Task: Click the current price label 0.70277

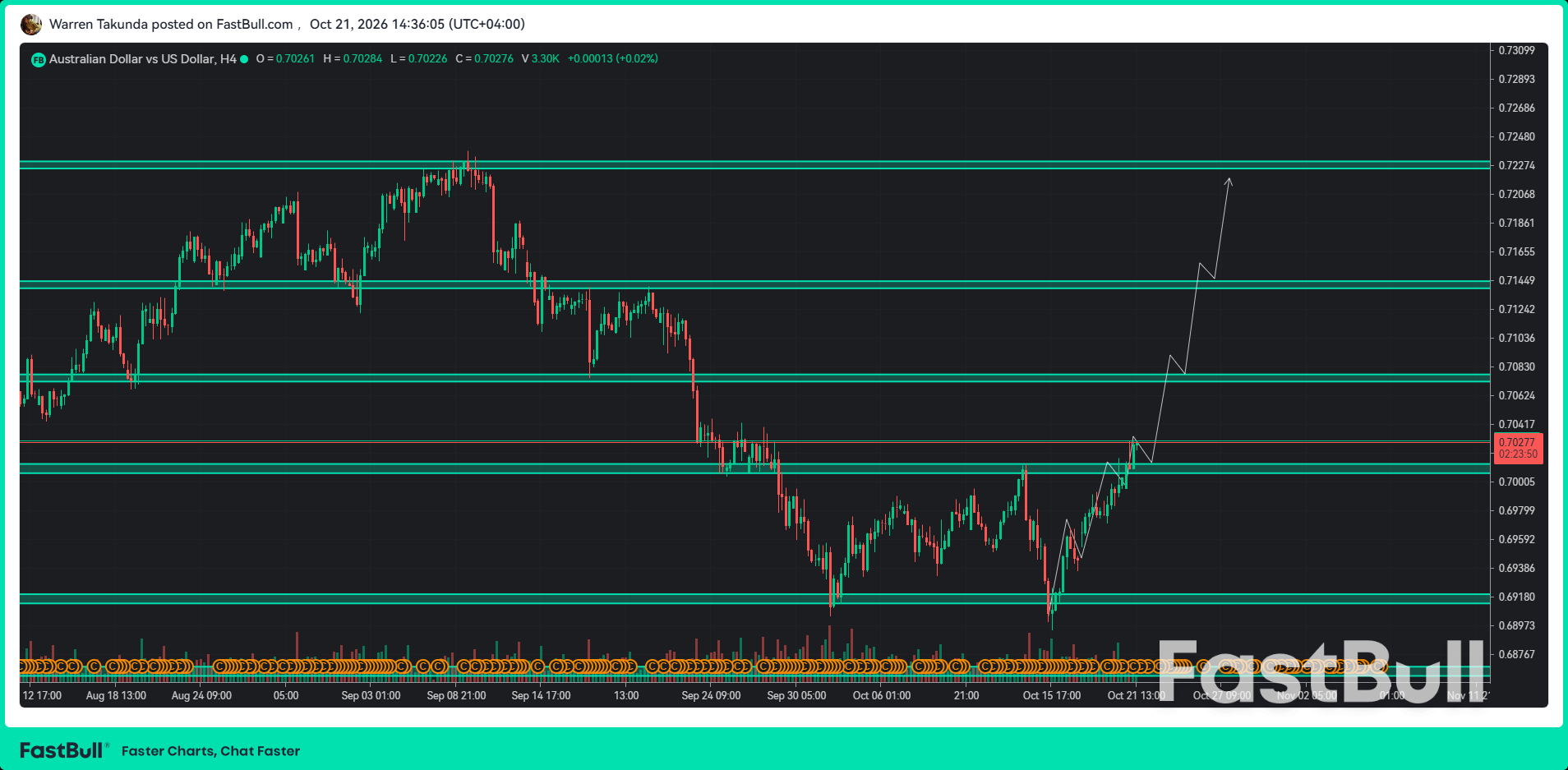Action: (1517, 443)
